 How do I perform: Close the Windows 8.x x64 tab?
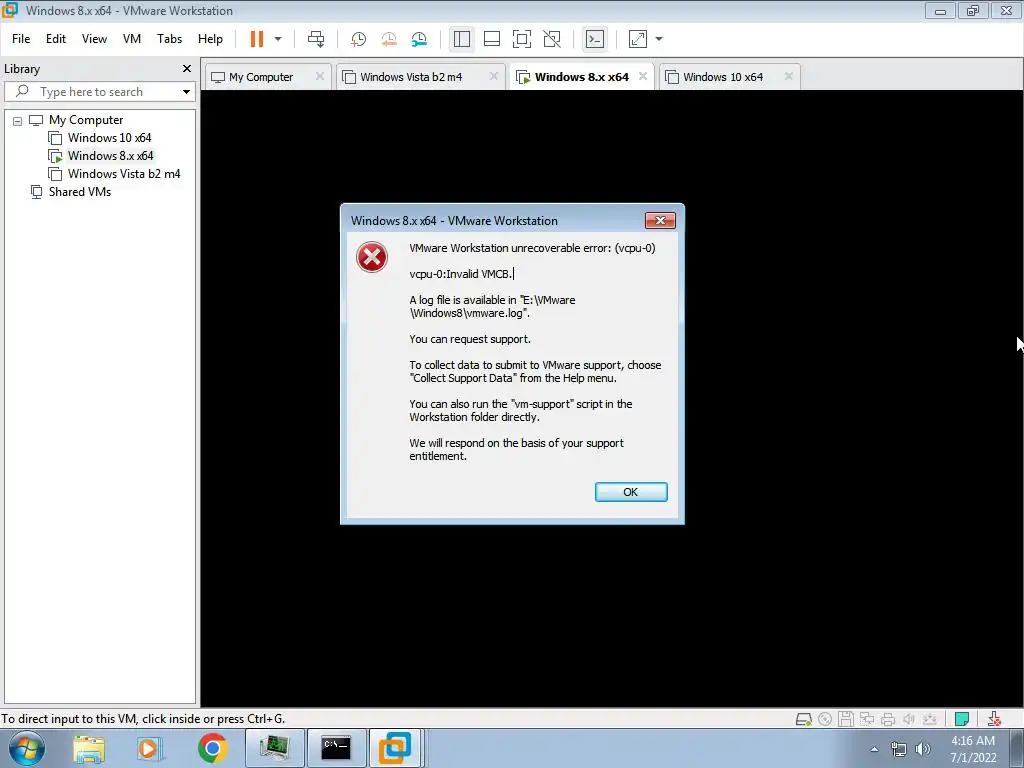pos(643,76)
